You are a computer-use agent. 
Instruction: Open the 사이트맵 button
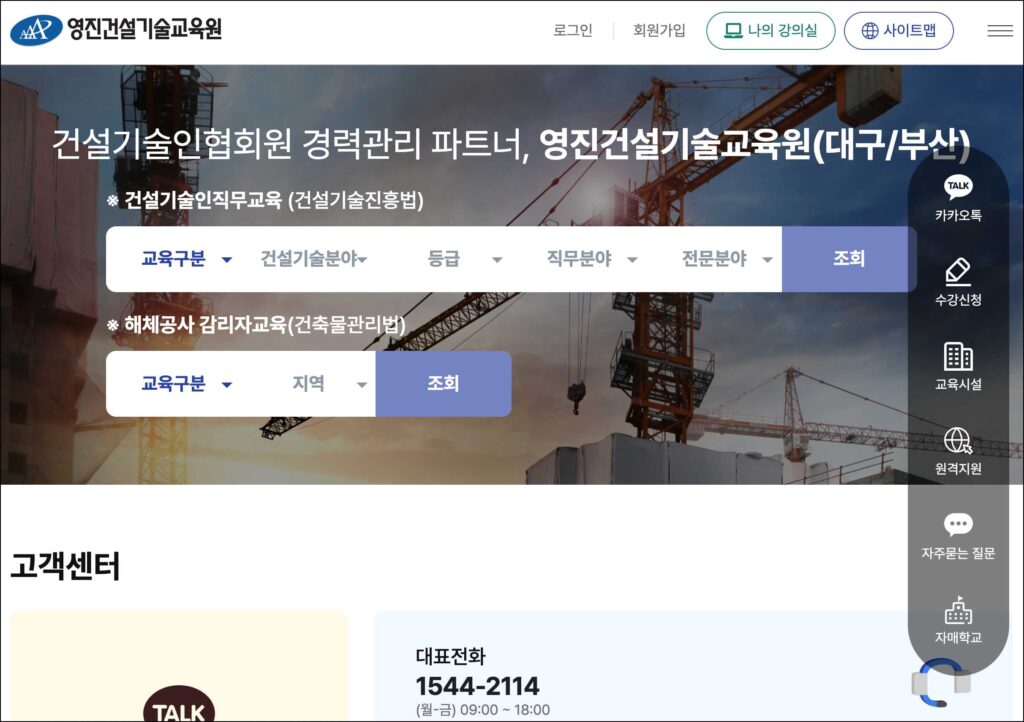[x=899, y=31]
